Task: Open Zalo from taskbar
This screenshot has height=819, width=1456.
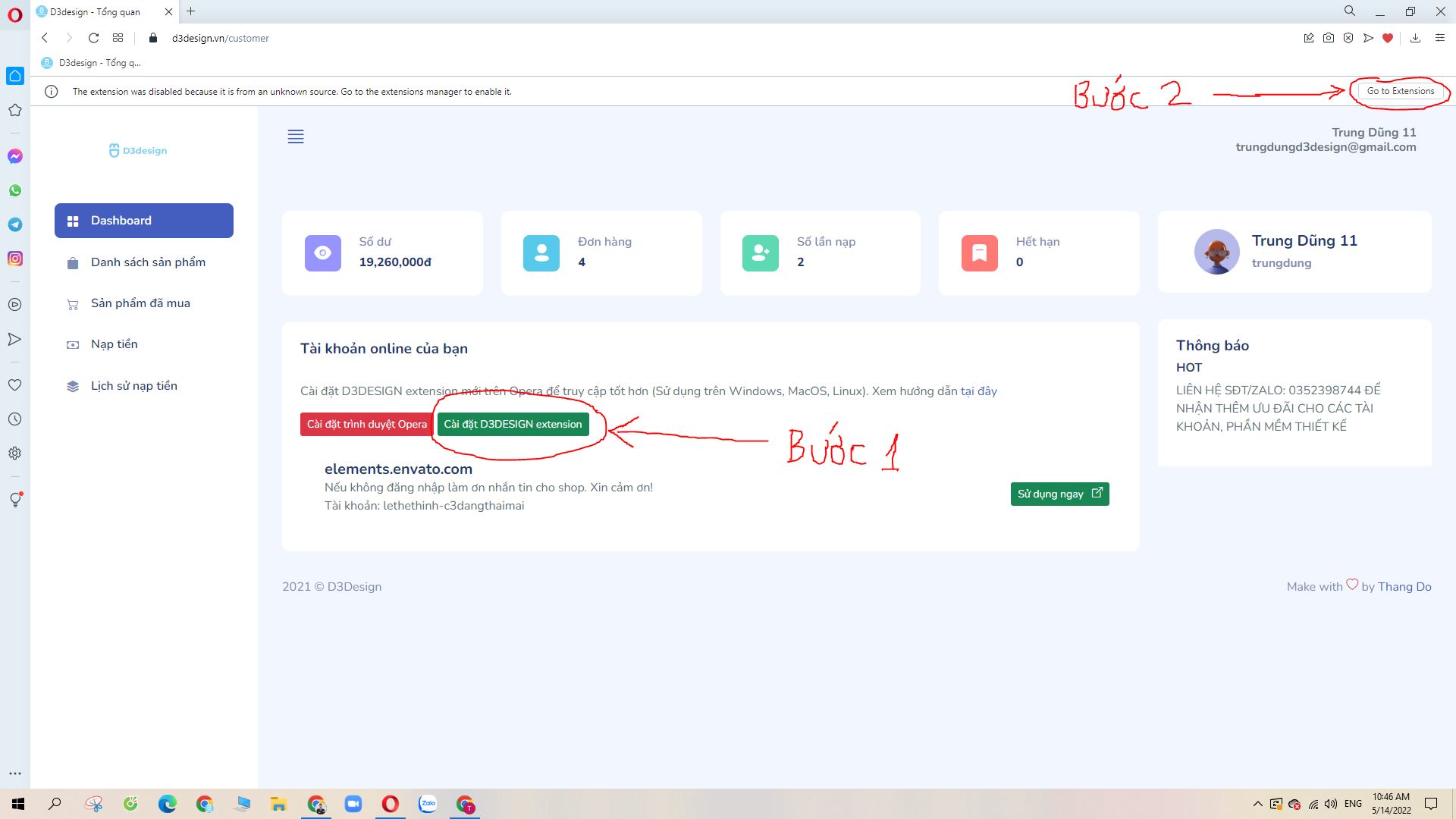Action: (x=428, y=804)
